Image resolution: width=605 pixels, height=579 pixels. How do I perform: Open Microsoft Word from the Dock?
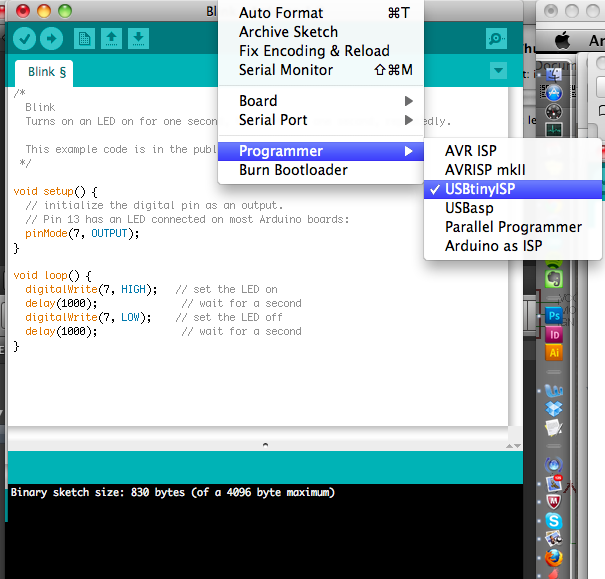click(x=554, y=391)
